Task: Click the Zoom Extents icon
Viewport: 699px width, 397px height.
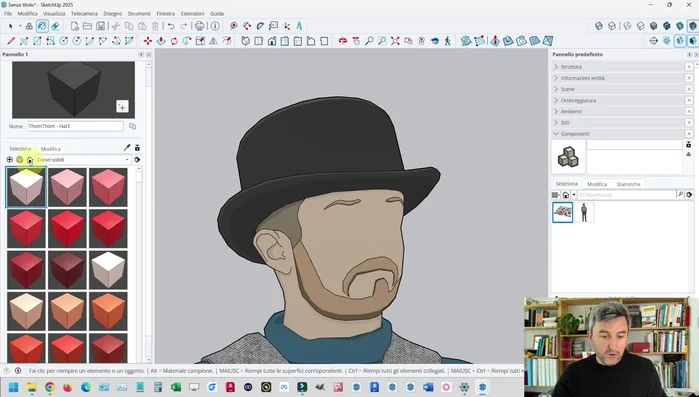Action: 395,41
